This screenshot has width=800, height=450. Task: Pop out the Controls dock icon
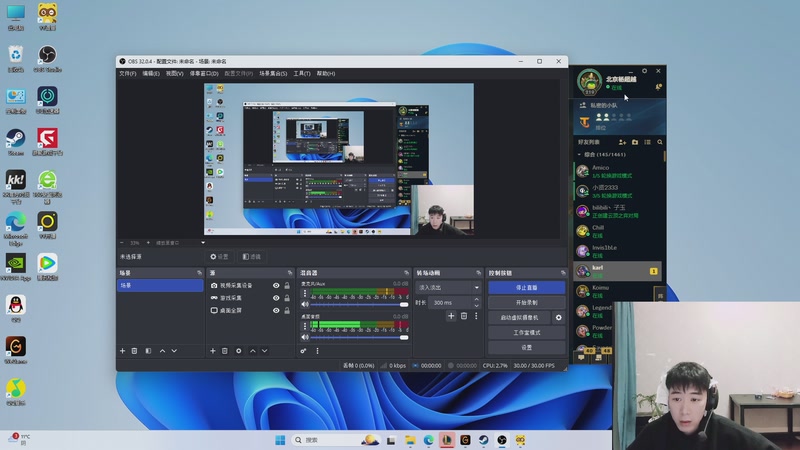click(563, 273)
